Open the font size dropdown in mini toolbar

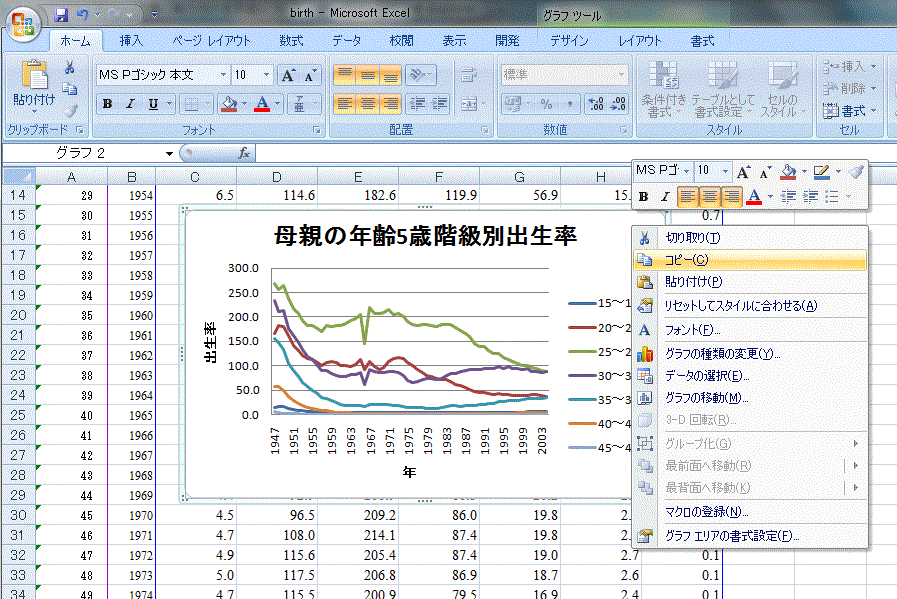[x=726, y=172]
